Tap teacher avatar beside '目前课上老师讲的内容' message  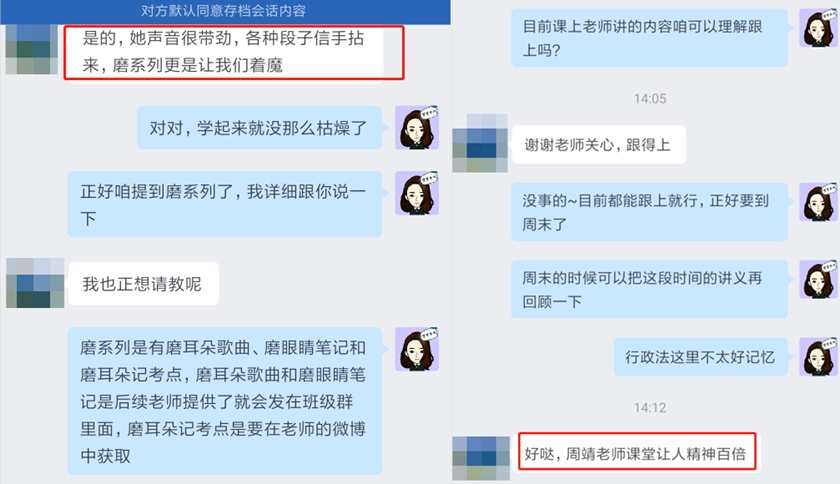pyautogui.click(x=819, y=28)
